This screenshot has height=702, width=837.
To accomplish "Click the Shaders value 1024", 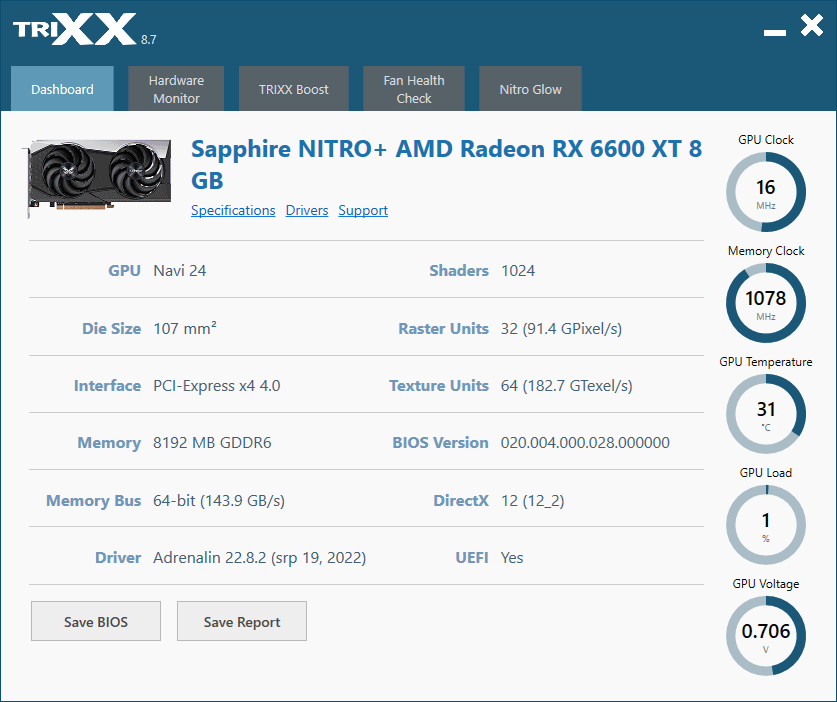I will pos(518,271).
